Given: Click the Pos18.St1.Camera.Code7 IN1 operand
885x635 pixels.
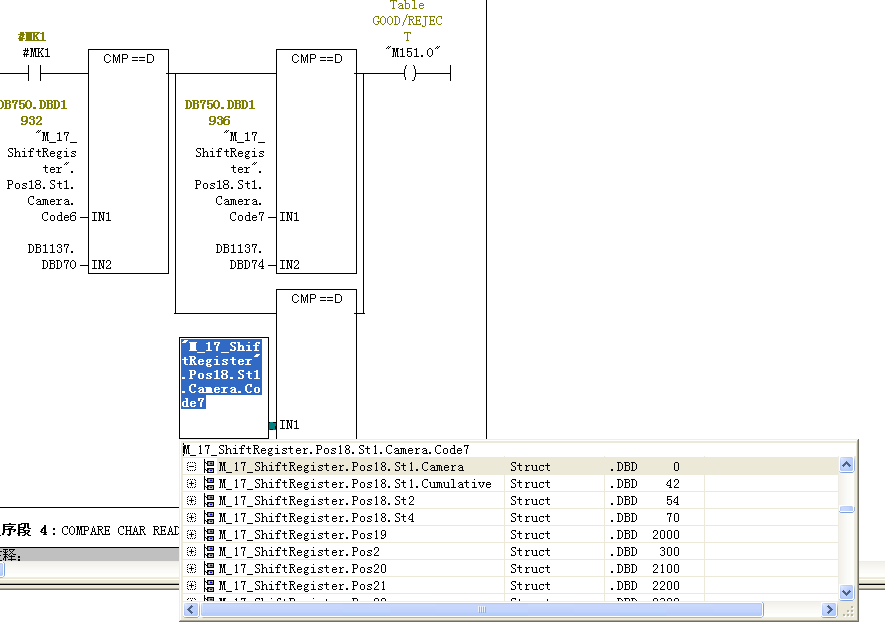Looking at the screenshot, I should pyautogui.click(x=229, y=177).
